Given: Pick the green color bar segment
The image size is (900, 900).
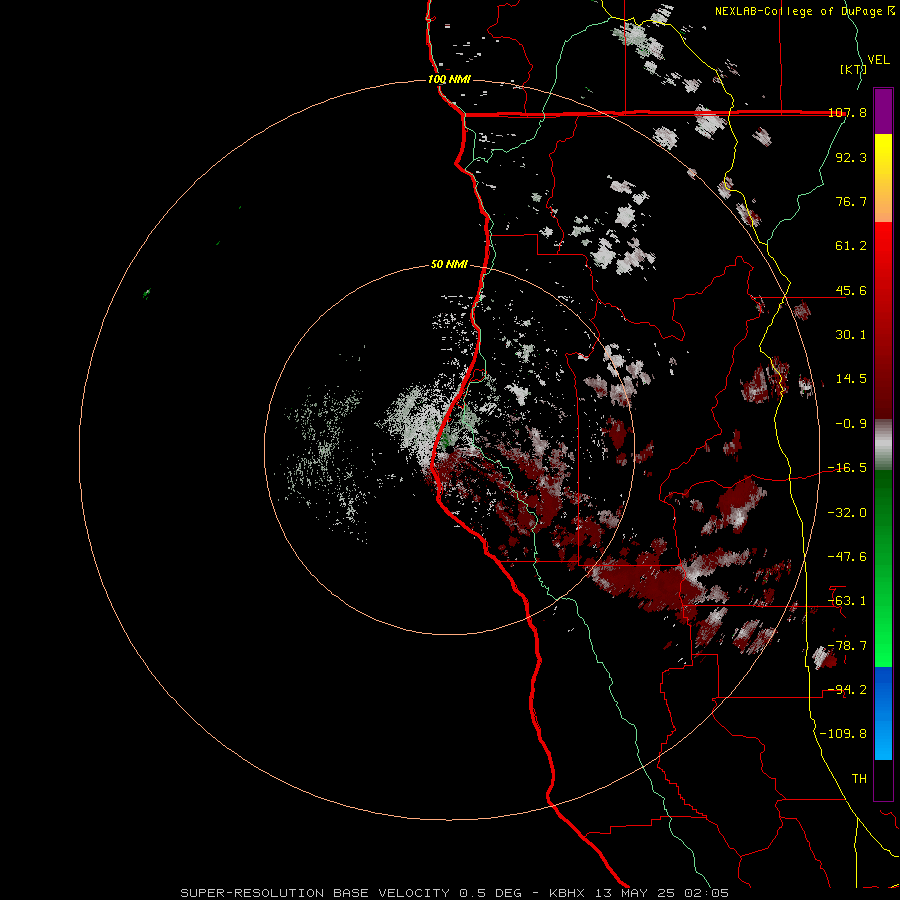Looking at the screenshot, I should [883, 568].
